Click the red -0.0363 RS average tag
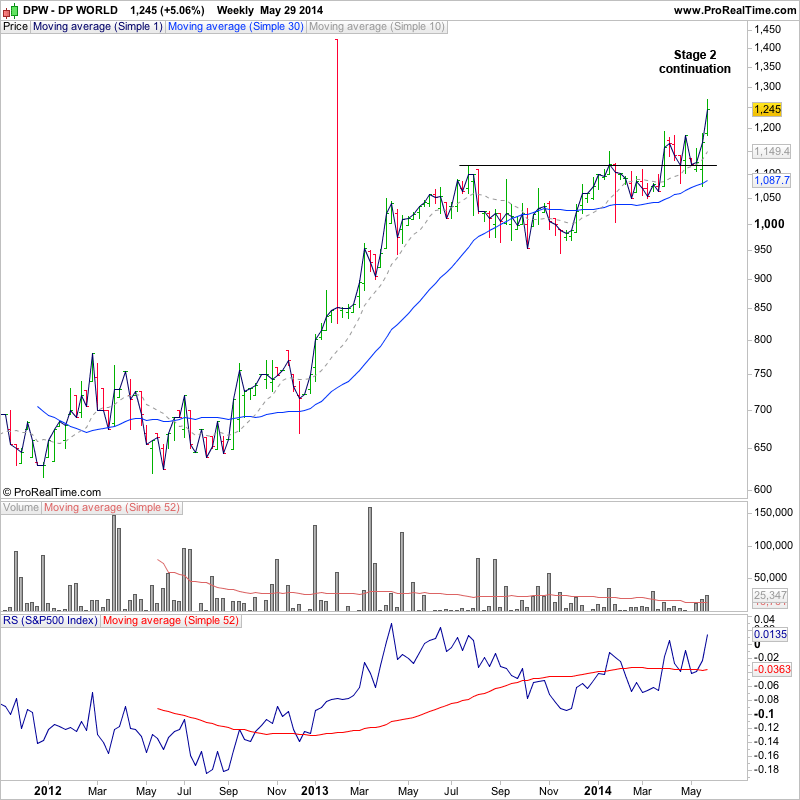 pyautogui.click(x=772, y=669)
